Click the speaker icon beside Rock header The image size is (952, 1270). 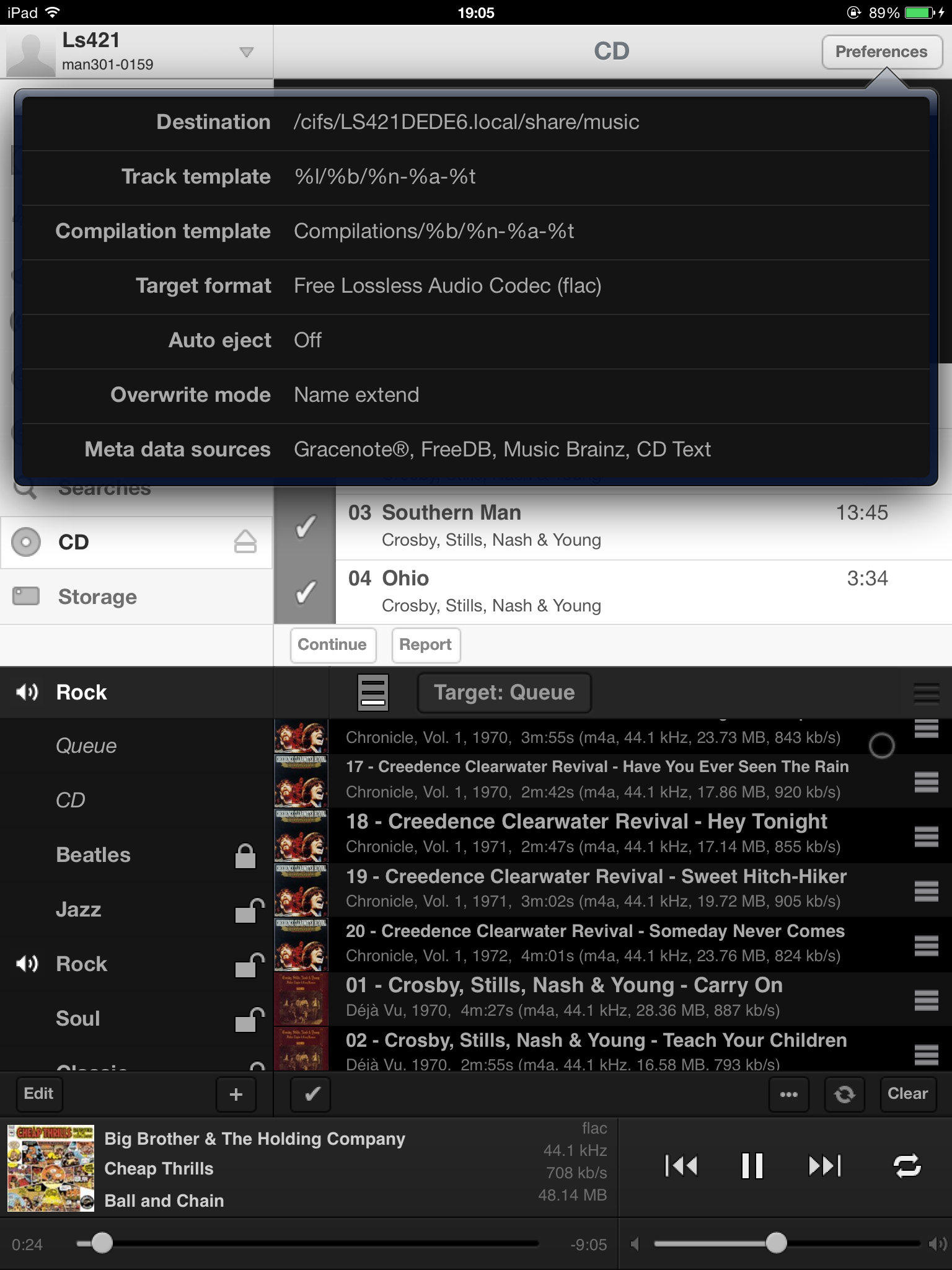tap(27, 692)
